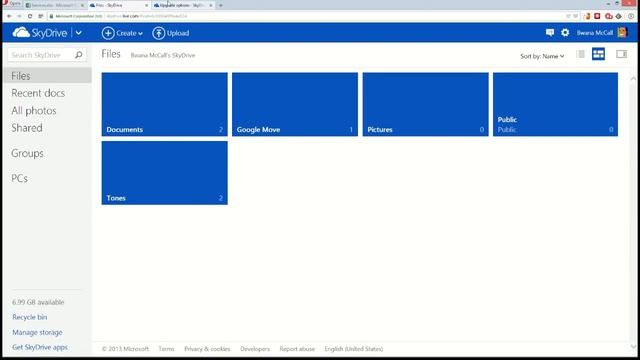Click the browser back arrow
Viewport: 640px width, 360px height.
(9, 16)
